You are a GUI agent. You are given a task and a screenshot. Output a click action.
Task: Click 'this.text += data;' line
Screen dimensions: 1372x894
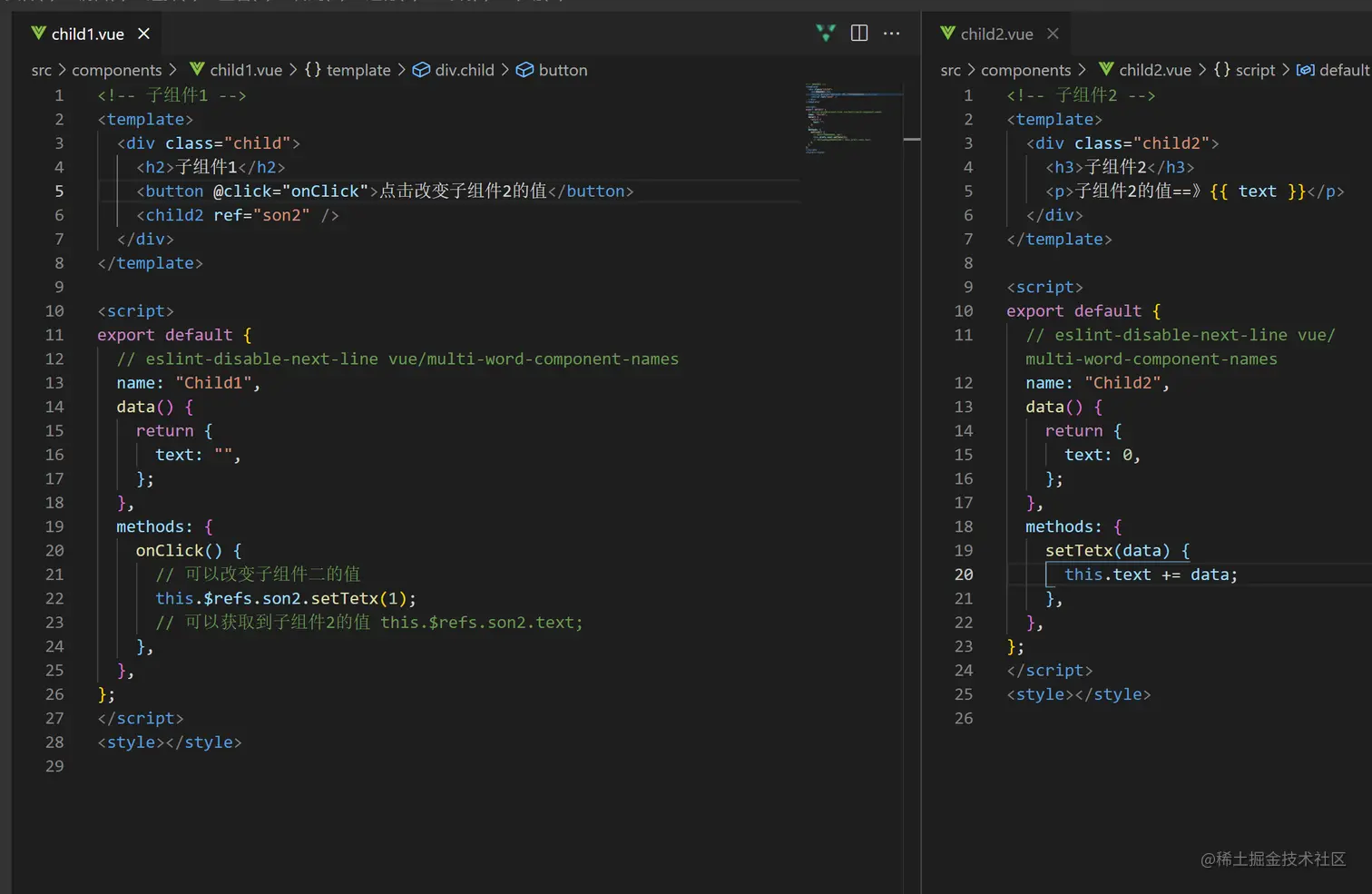1151,575
